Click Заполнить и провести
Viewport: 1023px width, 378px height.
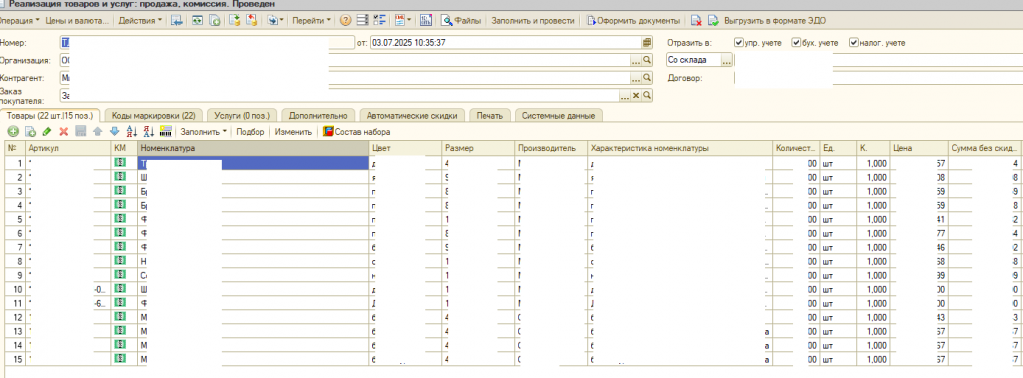point(532,20)
